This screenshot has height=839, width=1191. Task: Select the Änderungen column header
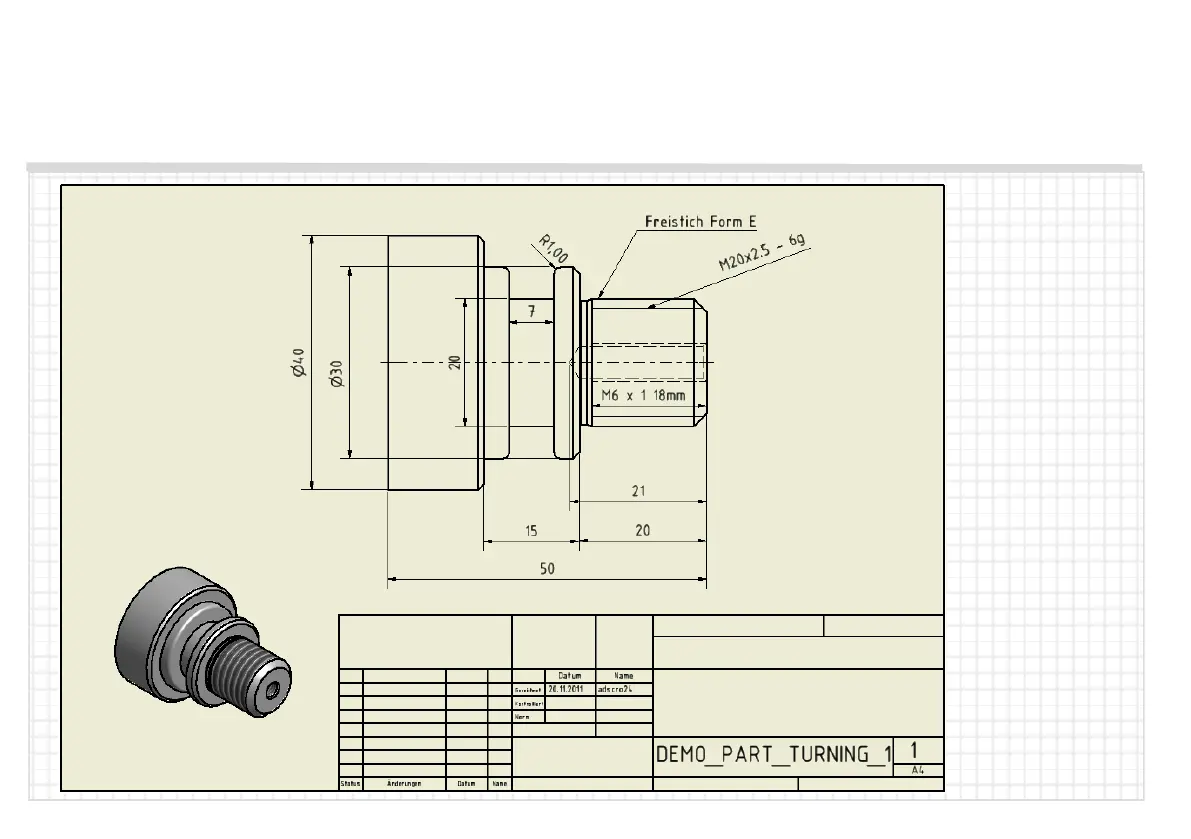click(x=404, y=784)
